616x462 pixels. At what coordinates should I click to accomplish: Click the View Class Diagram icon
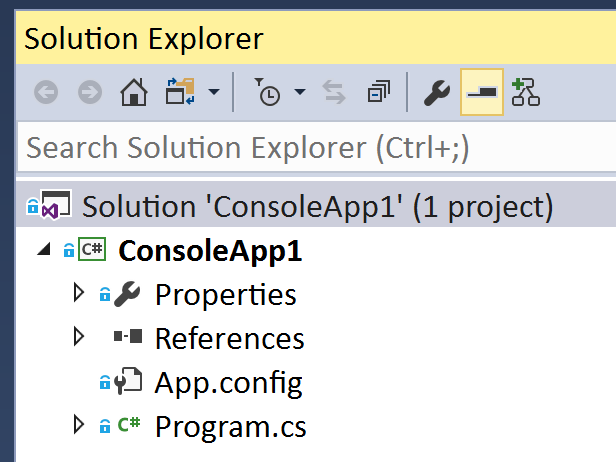click(x=525, y=94)
